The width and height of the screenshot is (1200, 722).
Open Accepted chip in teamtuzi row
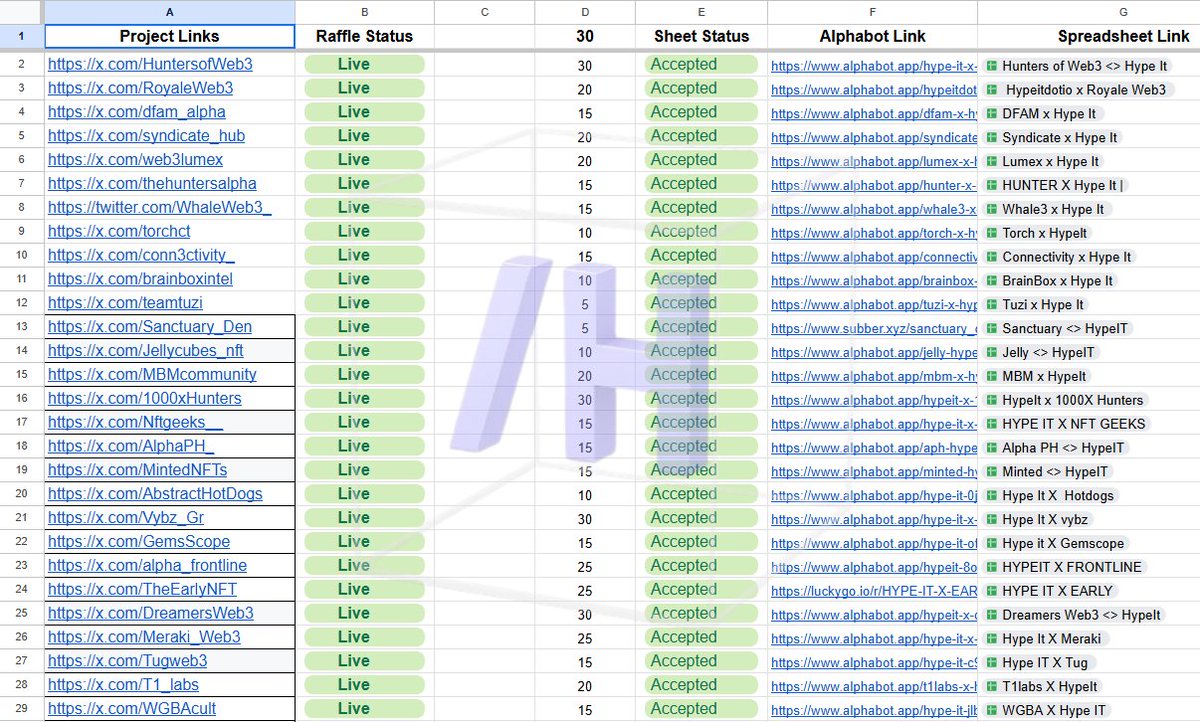click(701, 303)
